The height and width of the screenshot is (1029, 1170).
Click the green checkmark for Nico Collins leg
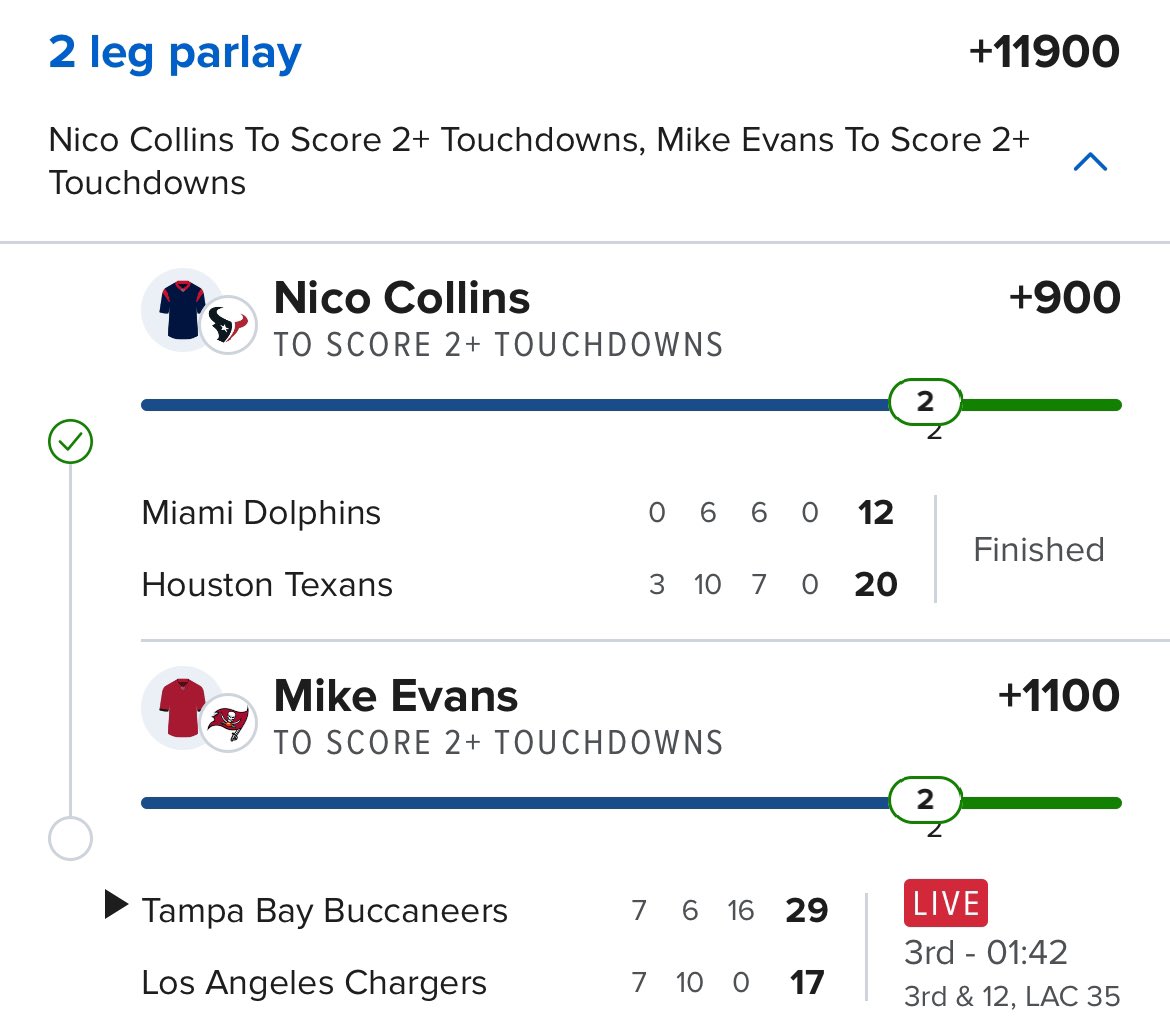(x=70, y=442)
